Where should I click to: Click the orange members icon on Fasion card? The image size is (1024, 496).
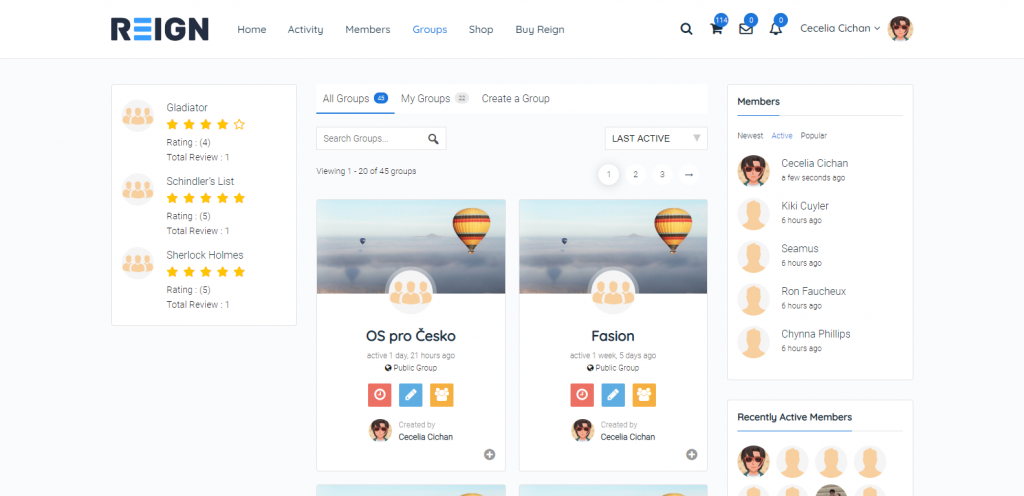click(645, 395)
